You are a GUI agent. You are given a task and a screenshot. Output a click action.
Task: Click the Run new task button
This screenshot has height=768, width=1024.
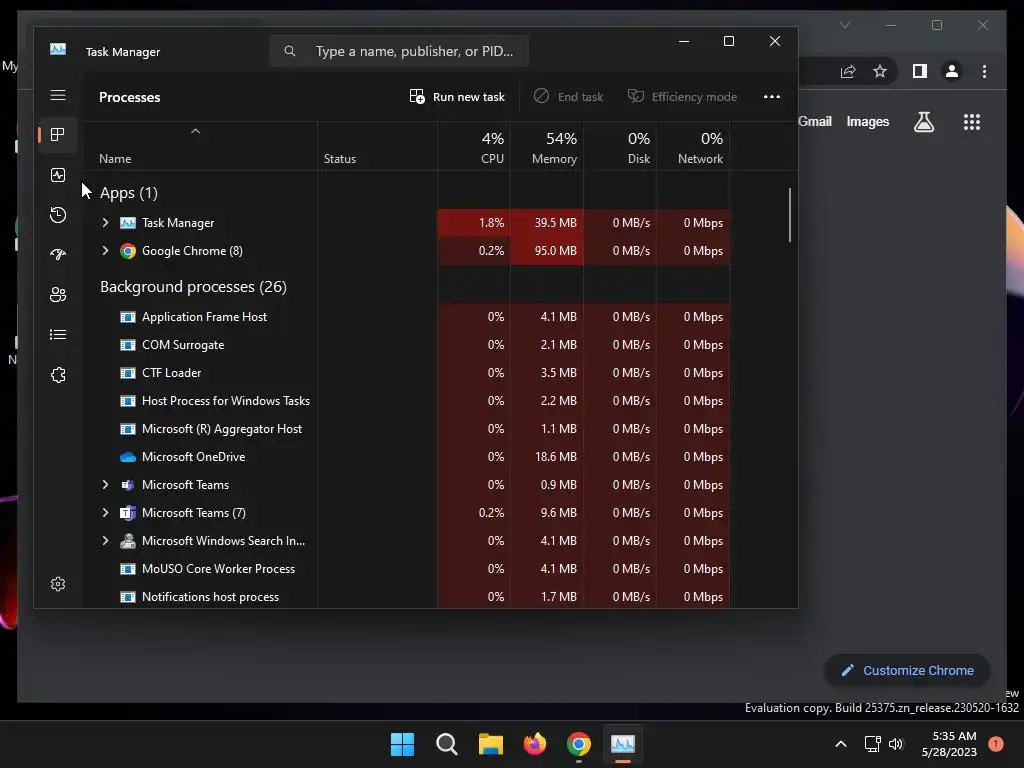[x=457, y=97]
